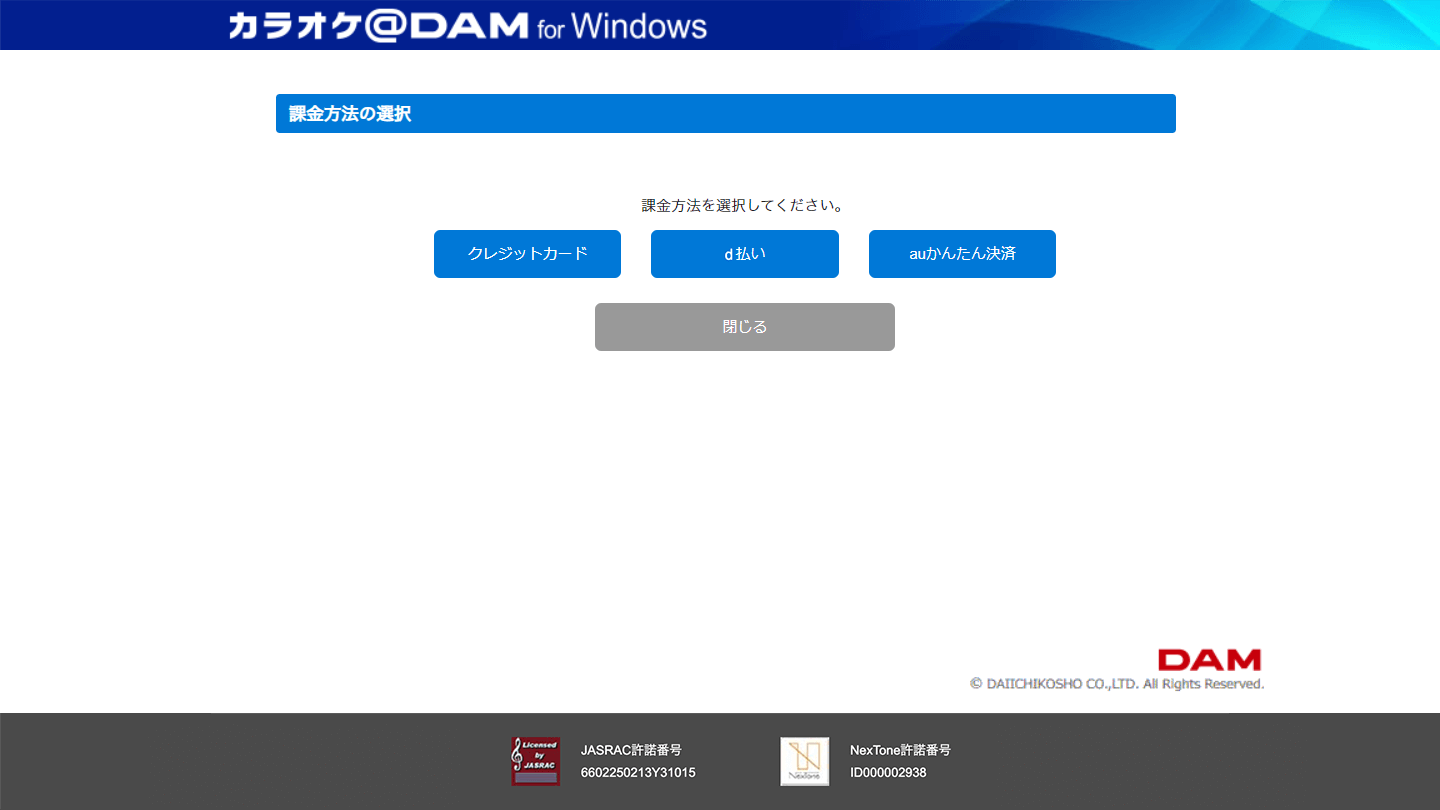This screenshot has width=1440, height=810.
Task: Choose クレジットカード payment method
Action: tap(527, 254)
